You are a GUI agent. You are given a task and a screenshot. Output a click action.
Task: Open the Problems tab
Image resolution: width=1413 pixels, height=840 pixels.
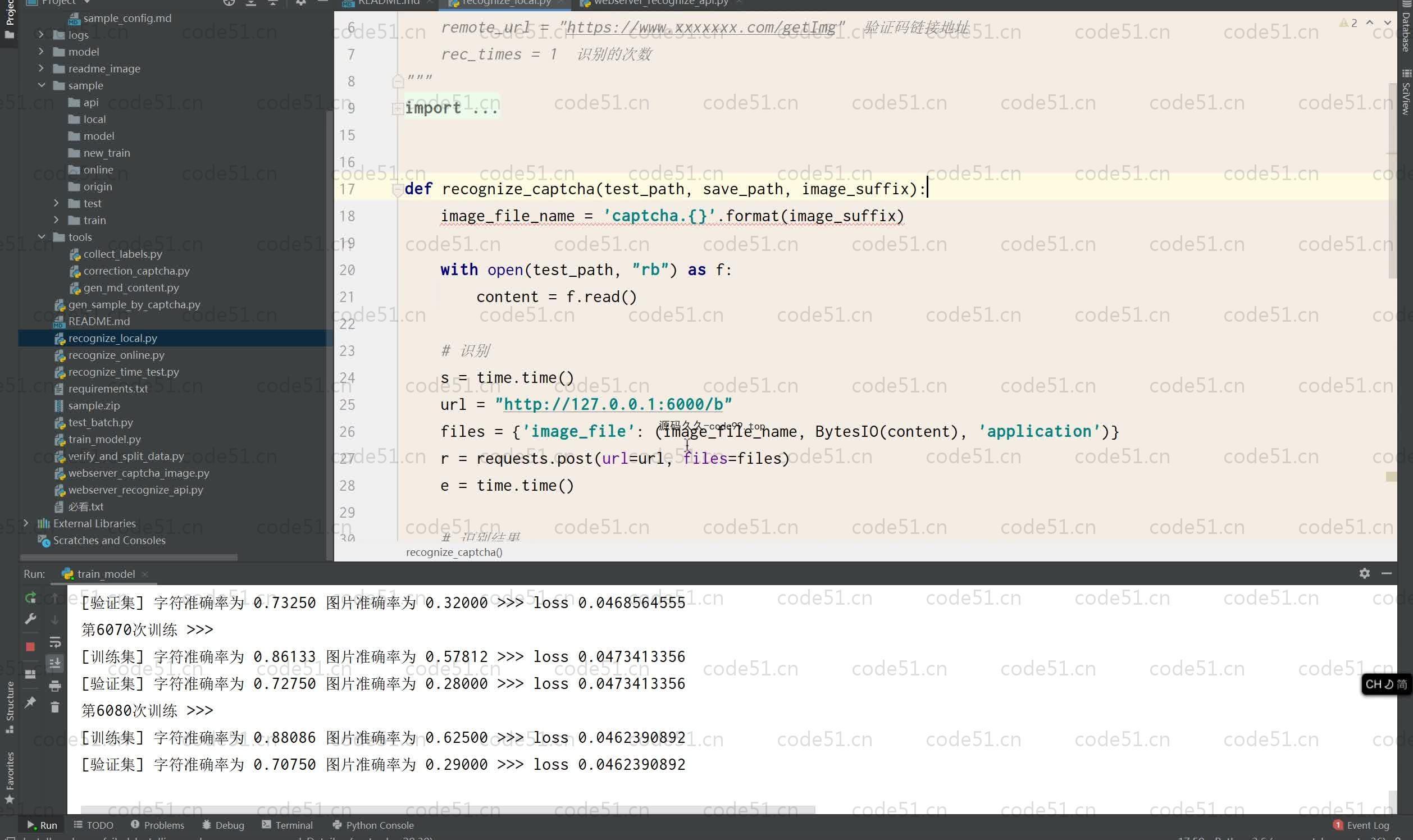157,825
